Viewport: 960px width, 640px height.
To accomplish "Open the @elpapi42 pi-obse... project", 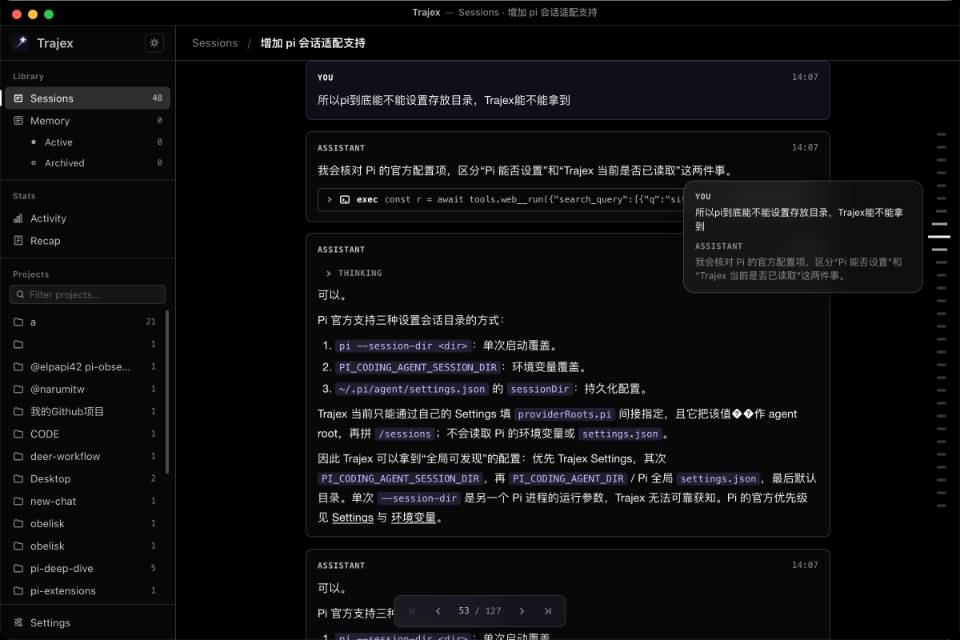I will tap(84, 367).
